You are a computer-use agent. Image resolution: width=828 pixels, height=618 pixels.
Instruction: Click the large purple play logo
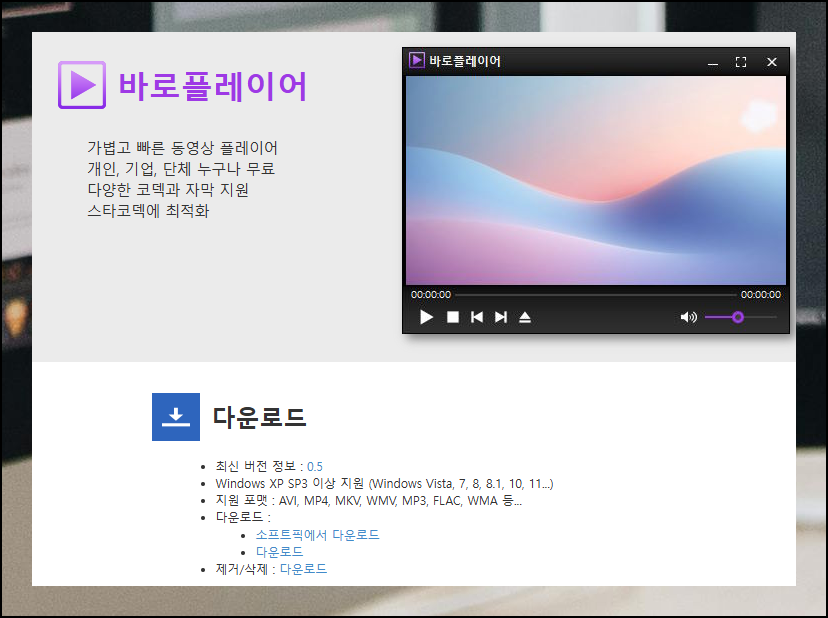point(82,85)
